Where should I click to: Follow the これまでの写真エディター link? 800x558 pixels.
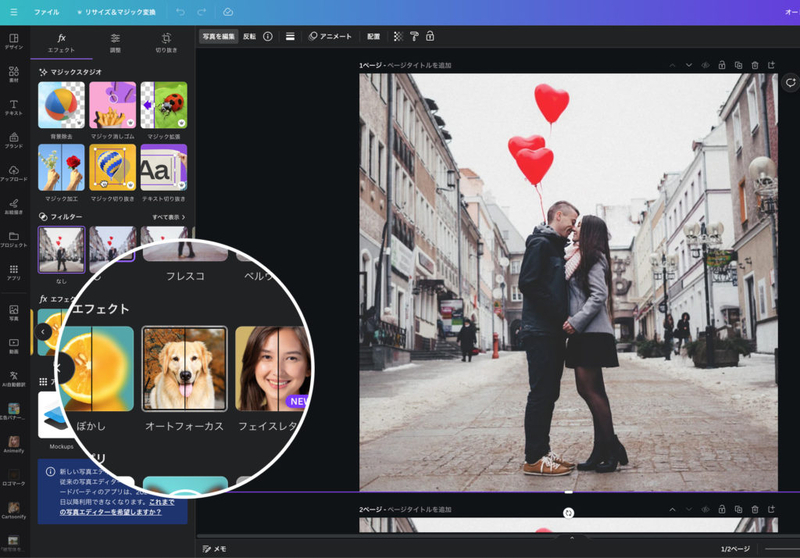117,507
